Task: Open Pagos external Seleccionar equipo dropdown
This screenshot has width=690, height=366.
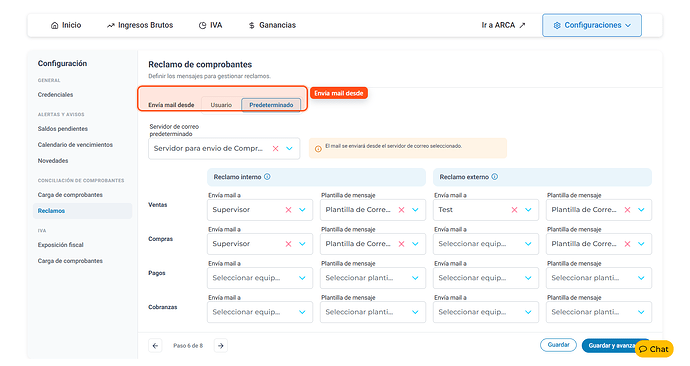Action: 486,278
